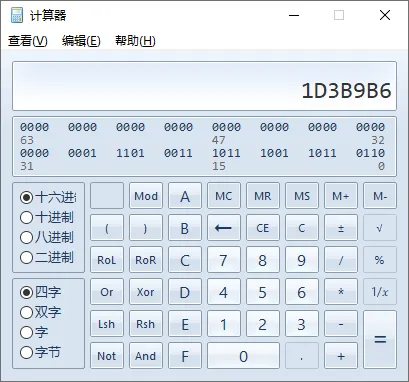Click number 8 button

tap(263, 260)
